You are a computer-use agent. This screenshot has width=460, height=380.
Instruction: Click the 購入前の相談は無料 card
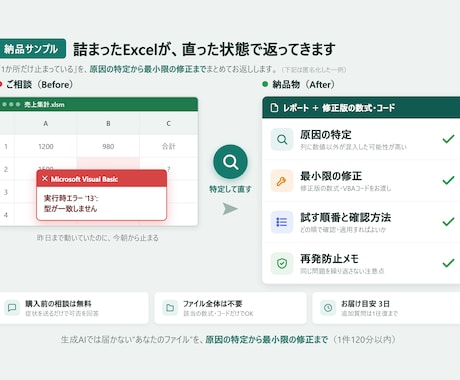click(x=74, y=308)
